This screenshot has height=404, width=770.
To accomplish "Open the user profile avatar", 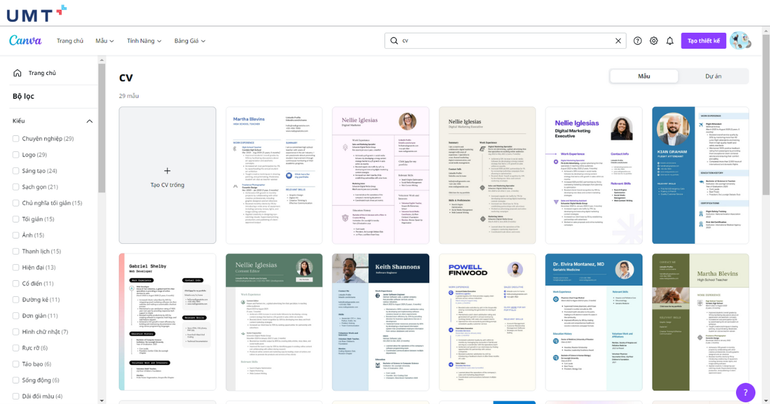I will click(x=740, y=40).
